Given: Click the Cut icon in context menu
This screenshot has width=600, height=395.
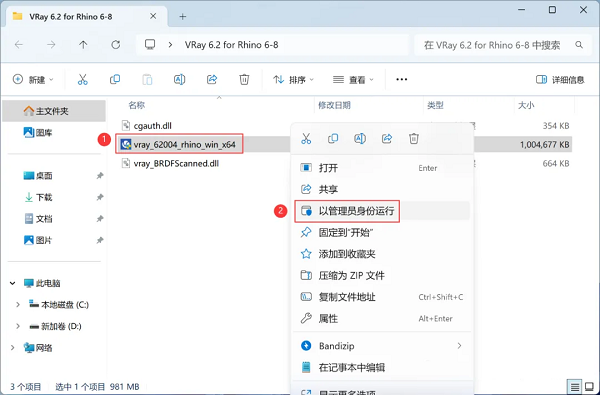Looking at the screenshot, I should (x=306, y=139).
